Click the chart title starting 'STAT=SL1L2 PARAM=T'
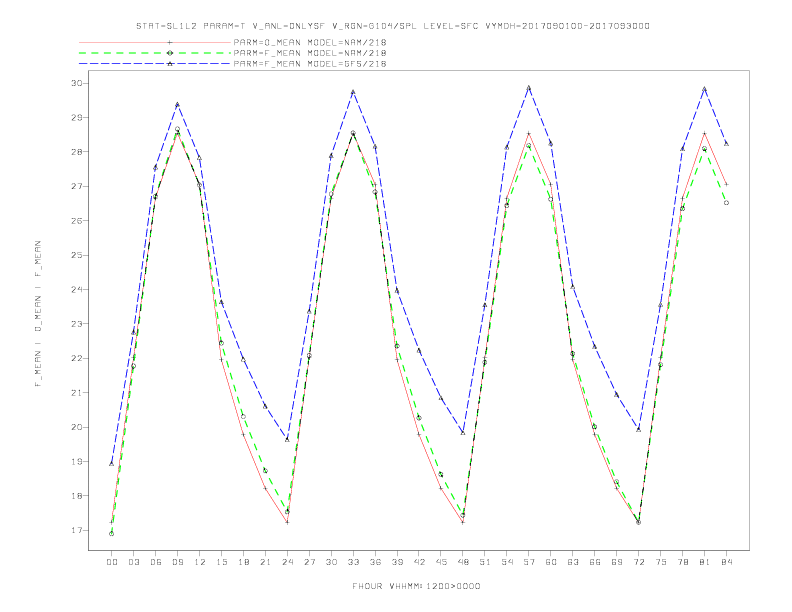This screenshot has width=792, height=612. [393, 26]
